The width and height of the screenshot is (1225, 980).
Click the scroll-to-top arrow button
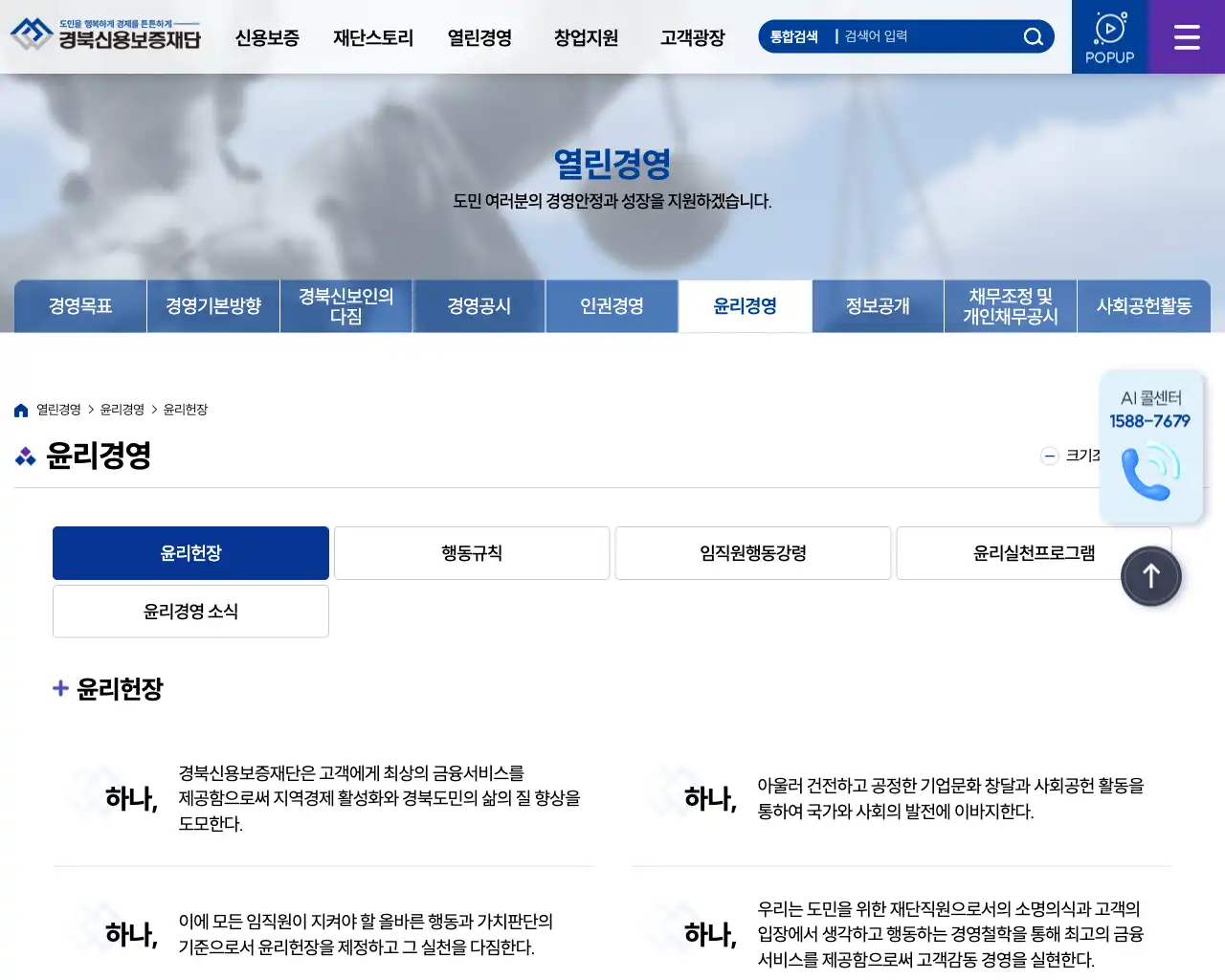[1151, 576]
